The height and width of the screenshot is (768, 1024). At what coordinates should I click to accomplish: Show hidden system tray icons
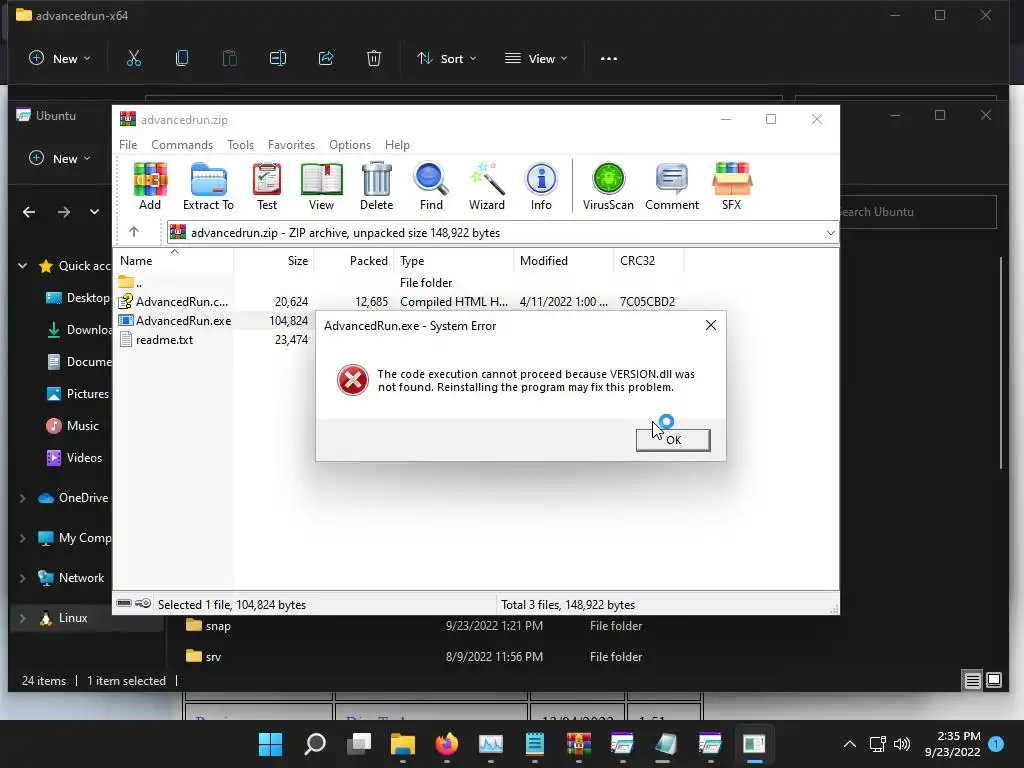coord(850,744)
